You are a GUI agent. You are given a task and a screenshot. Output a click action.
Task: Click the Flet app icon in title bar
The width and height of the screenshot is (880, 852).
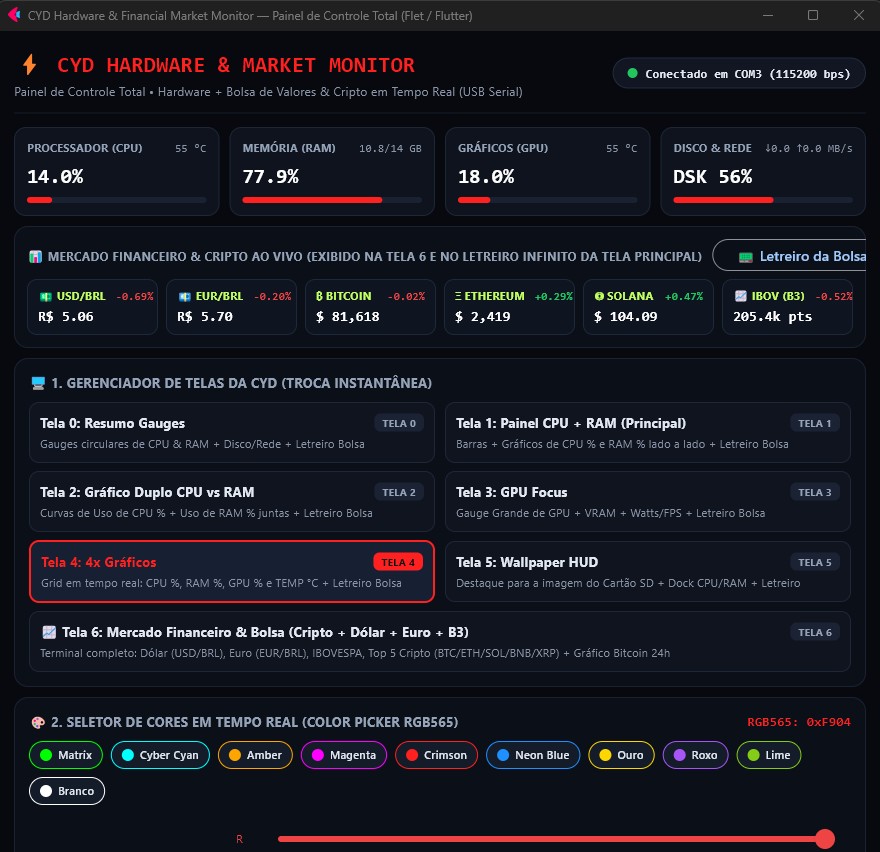(14, 15)
